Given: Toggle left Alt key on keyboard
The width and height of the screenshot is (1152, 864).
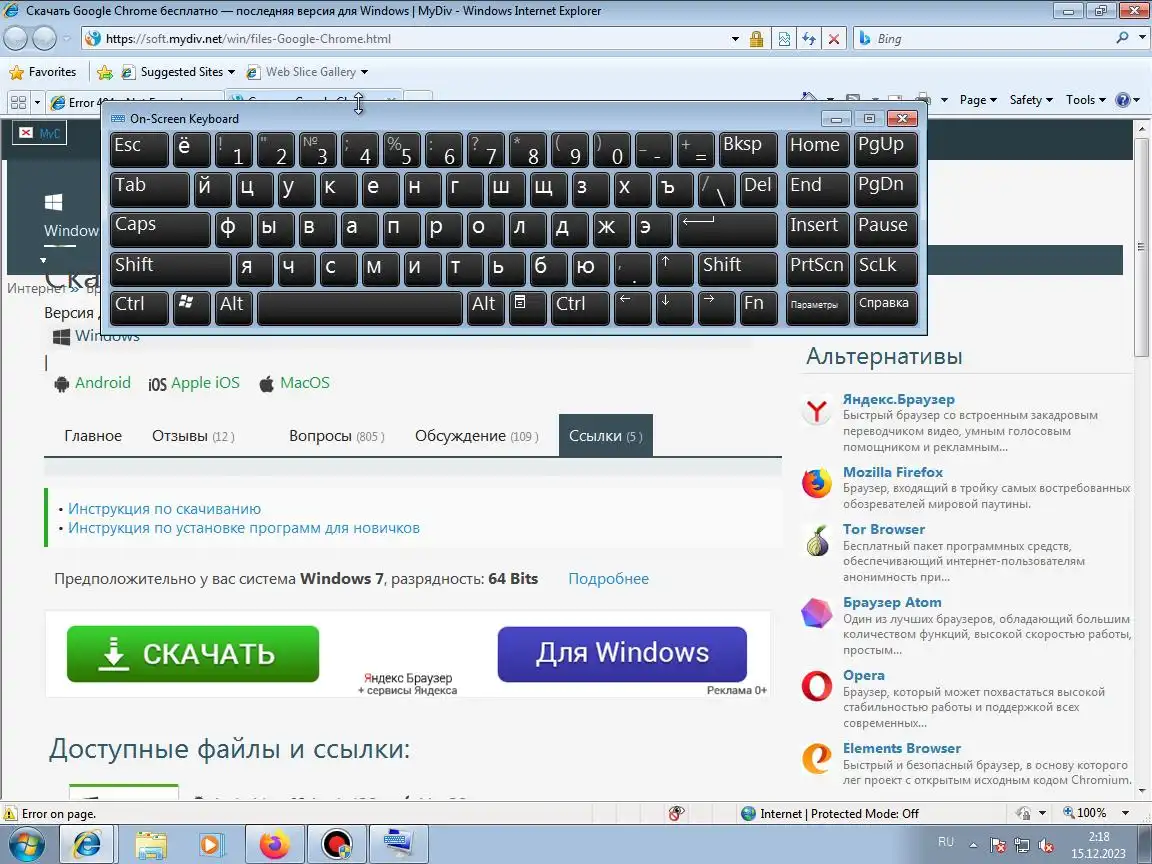Looking at the screenshot, I should pyautogui.click(x=234, y=307).
